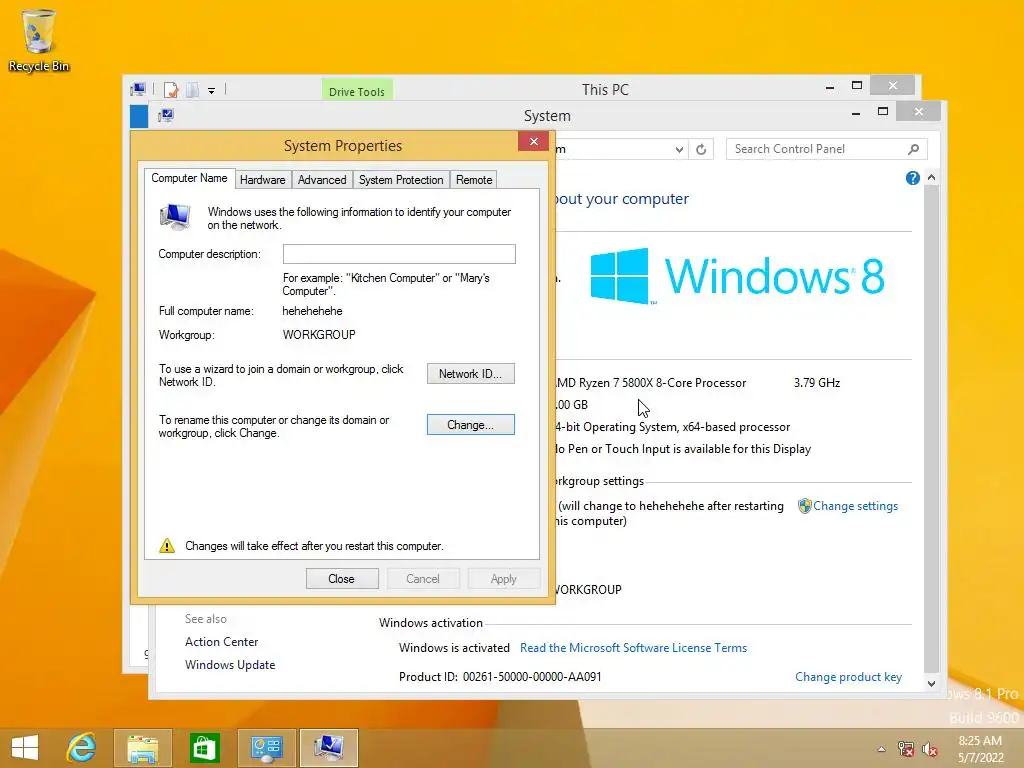The image size is (1024, 768).
Task: Click full computer name hehehehehe
Action: tap(312, 311)
